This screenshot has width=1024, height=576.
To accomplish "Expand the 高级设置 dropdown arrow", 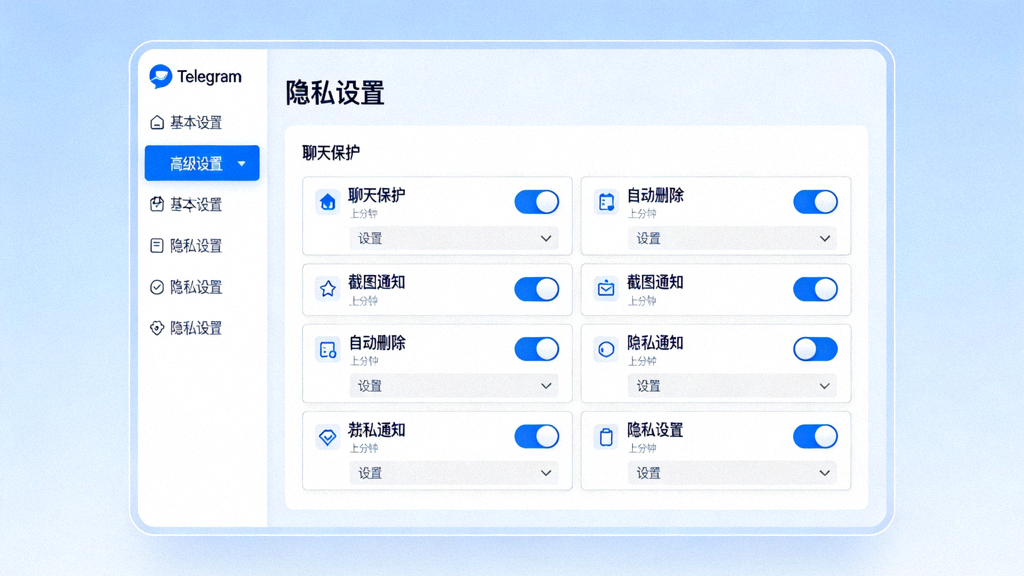I will [x=241, y=163].
